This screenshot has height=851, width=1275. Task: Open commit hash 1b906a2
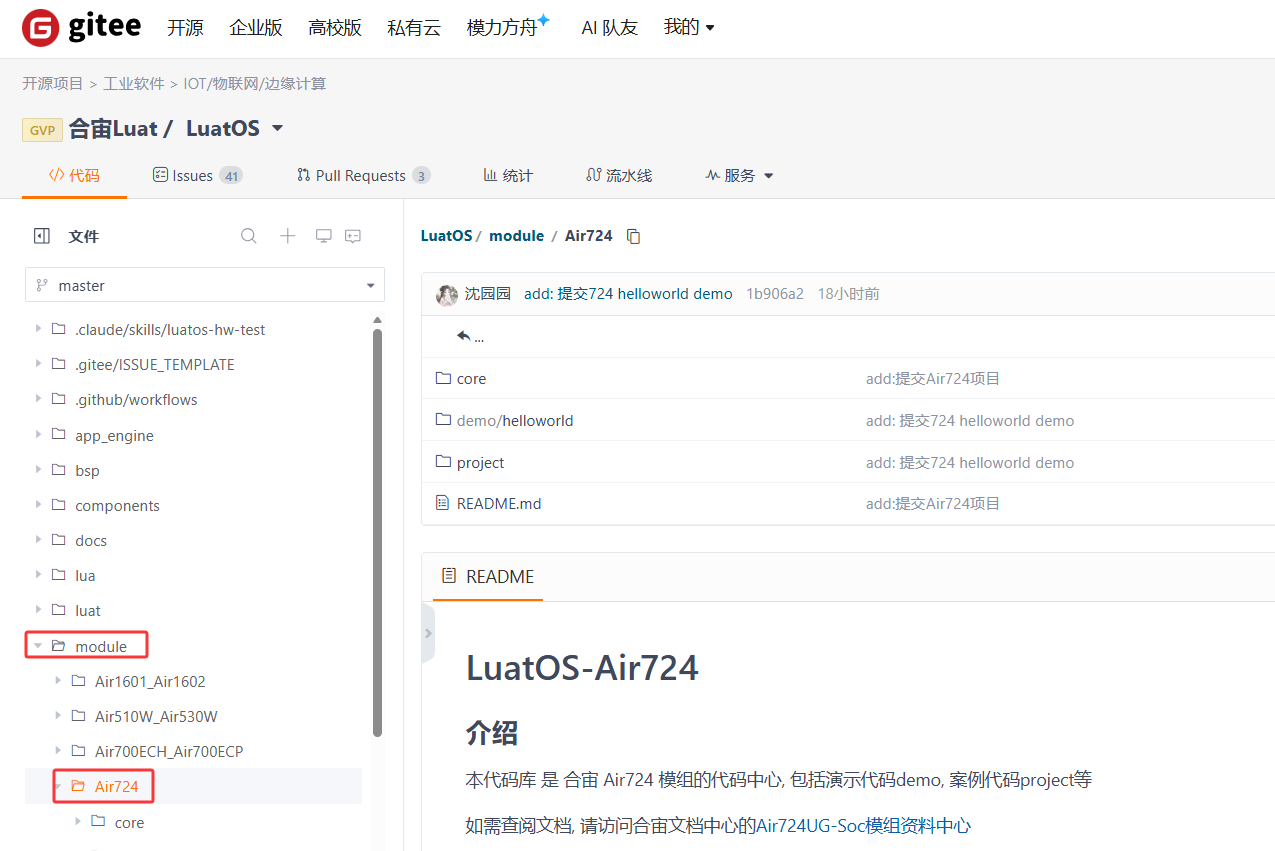775,294
